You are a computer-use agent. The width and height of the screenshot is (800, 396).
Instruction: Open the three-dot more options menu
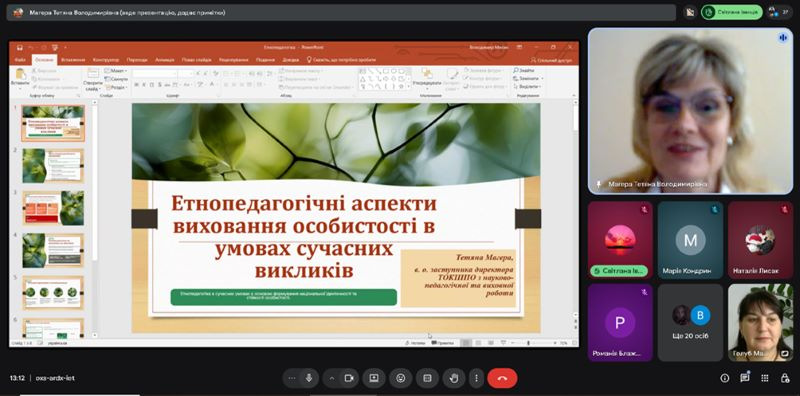[x=476, y=378]
